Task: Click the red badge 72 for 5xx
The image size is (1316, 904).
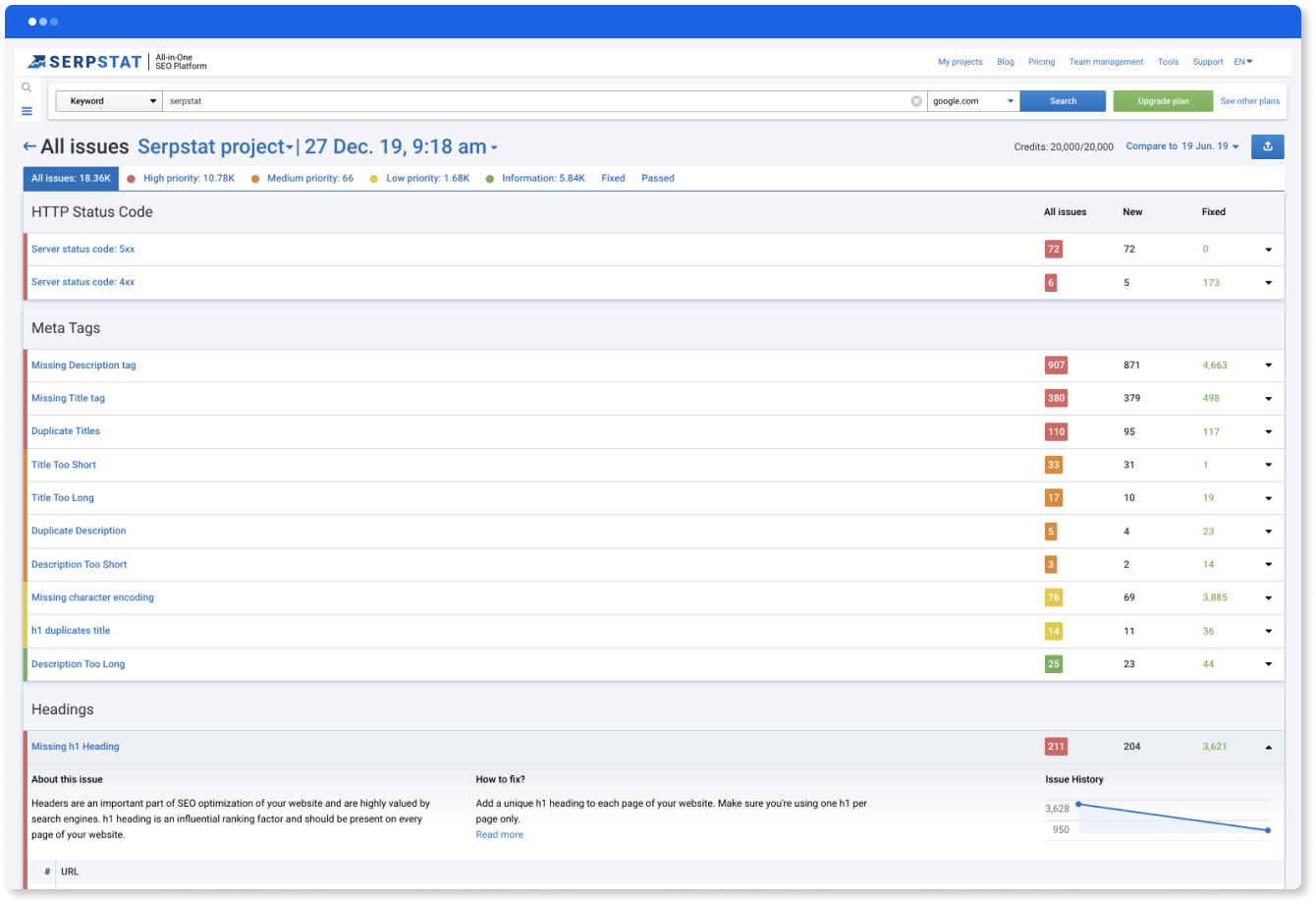Action: [1054, 250]
